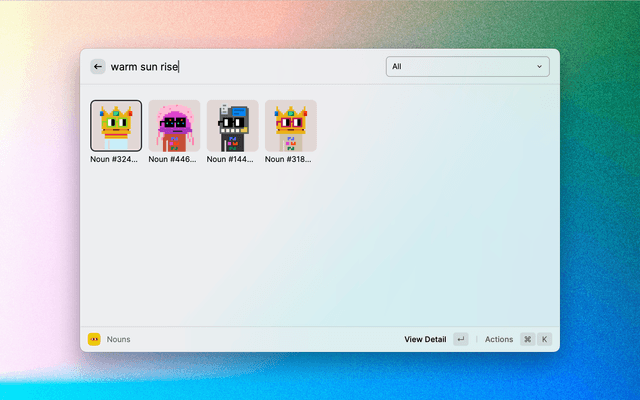
Task: Select the Noun #144 robot-head image
Action: (232, 126)
